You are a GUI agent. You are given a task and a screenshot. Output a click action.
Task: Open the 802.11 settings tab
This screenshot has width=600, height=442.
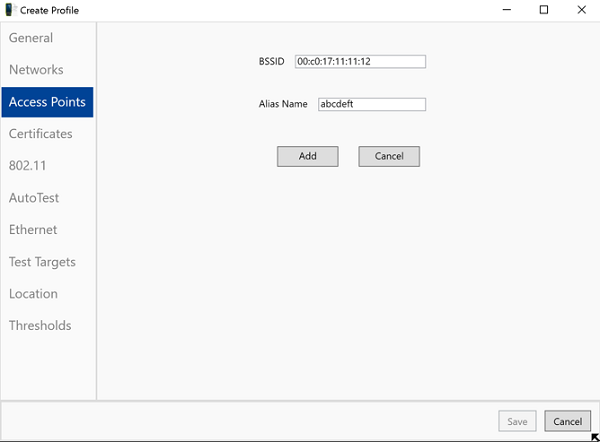27,166
